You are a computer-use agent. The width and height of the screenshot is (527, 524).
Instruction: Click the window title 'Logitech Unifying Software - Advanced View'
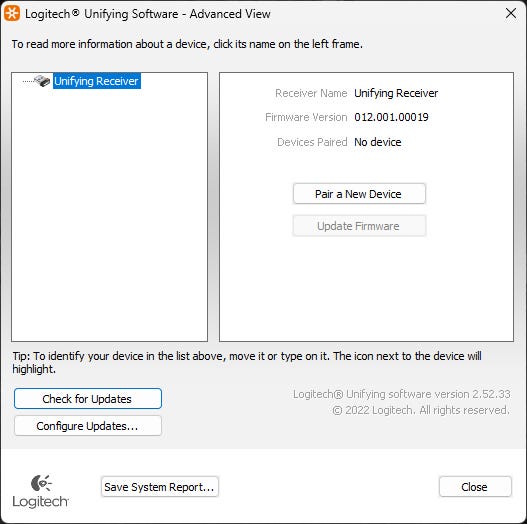[148, 14]
